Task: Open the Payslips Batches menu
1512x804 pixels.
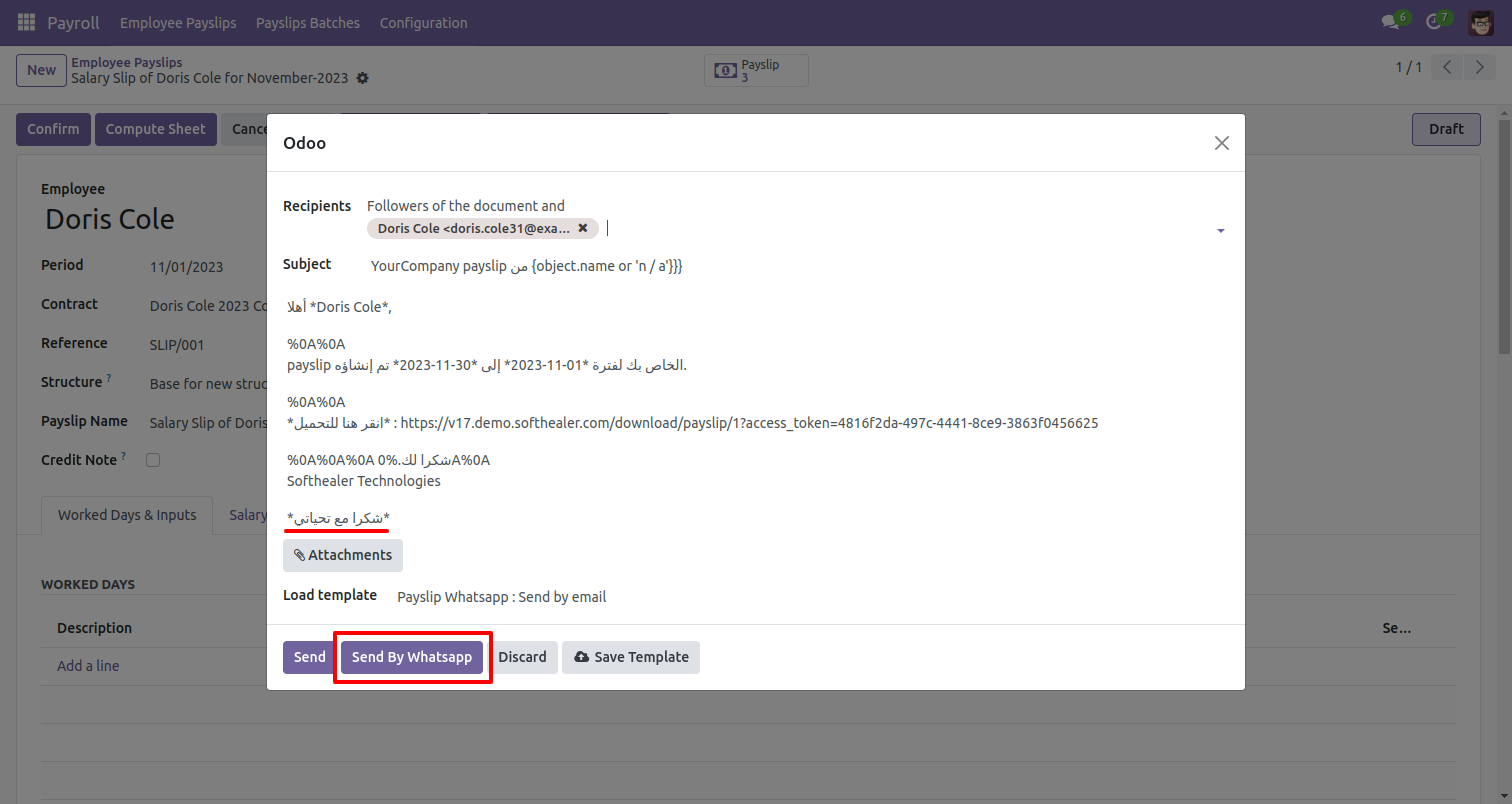Action: (308, 22)
